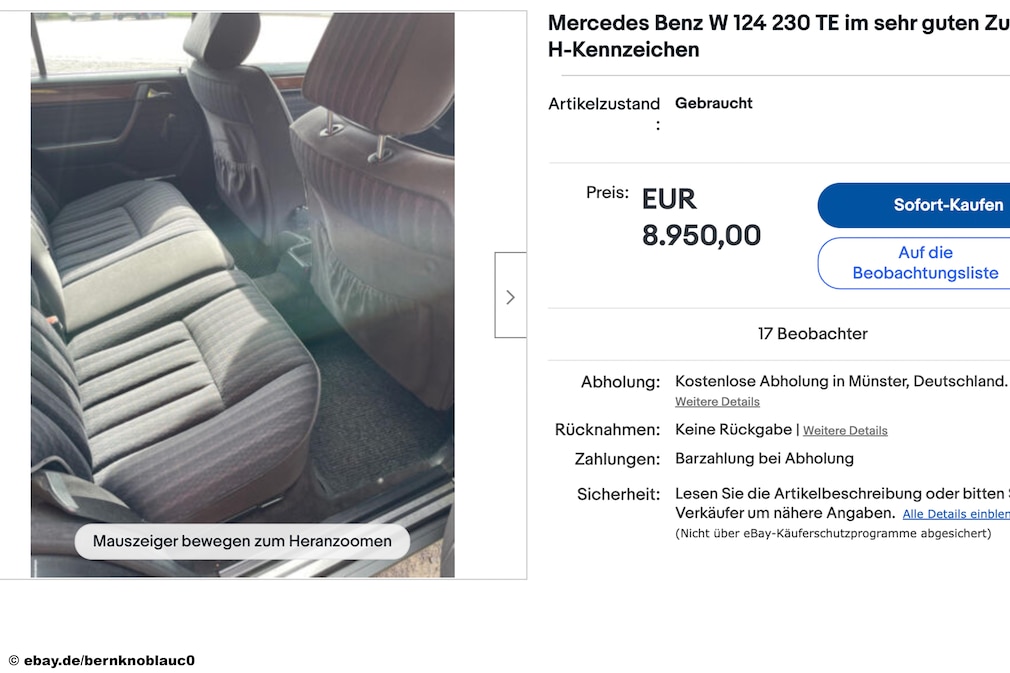Click the Zahlungen label
Screen dimensions: 1010x673
pos(617,459)
